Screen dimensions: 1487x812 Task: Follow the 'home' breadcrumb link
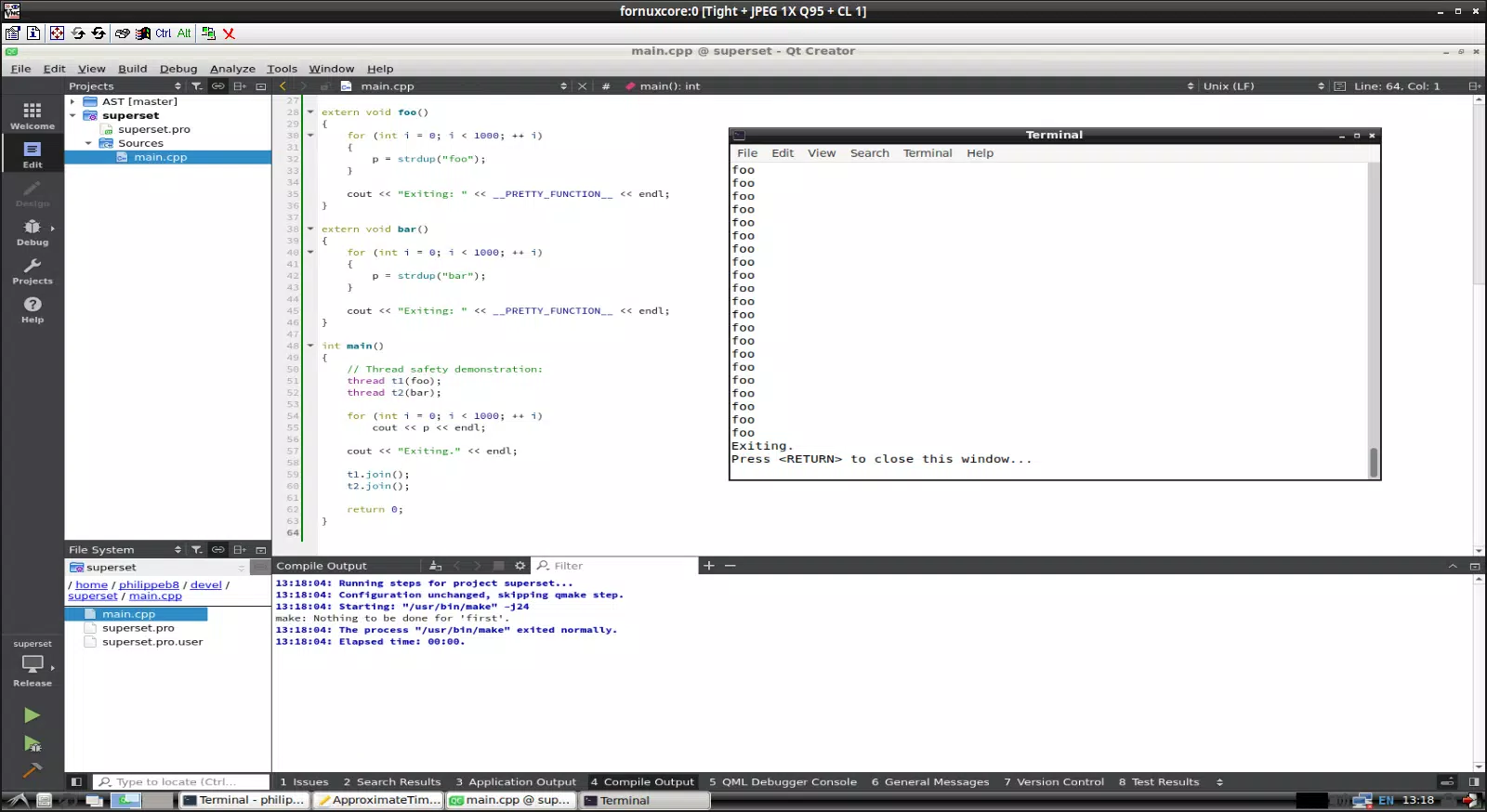click(x=92, y=585)
